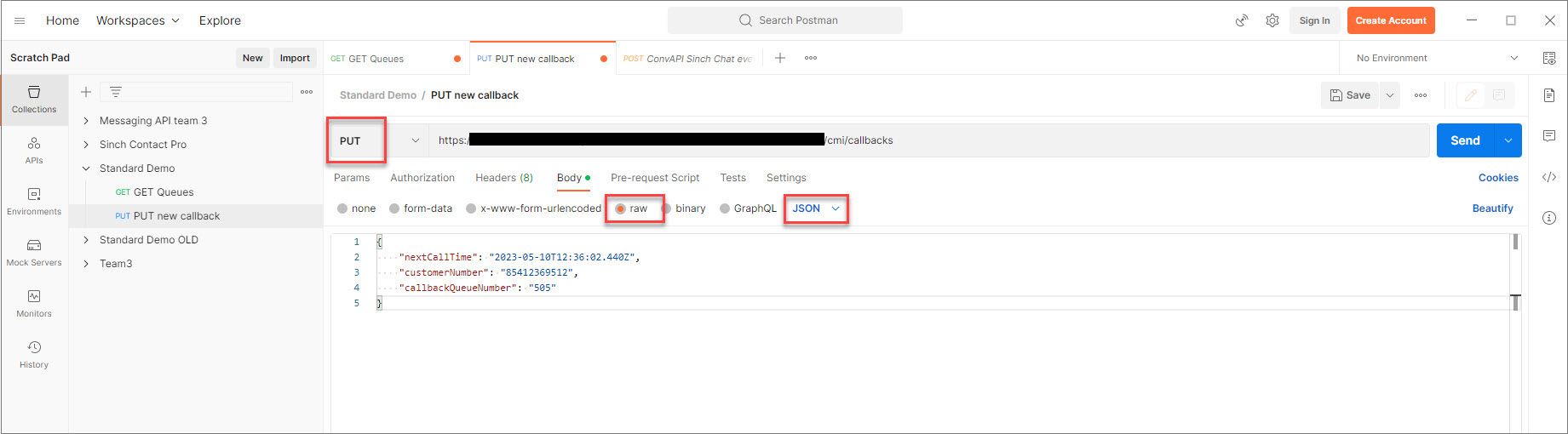Open request more actions ellipsis beside Save
Screen dimensions: 1568x434
[x=1421, y=95]
